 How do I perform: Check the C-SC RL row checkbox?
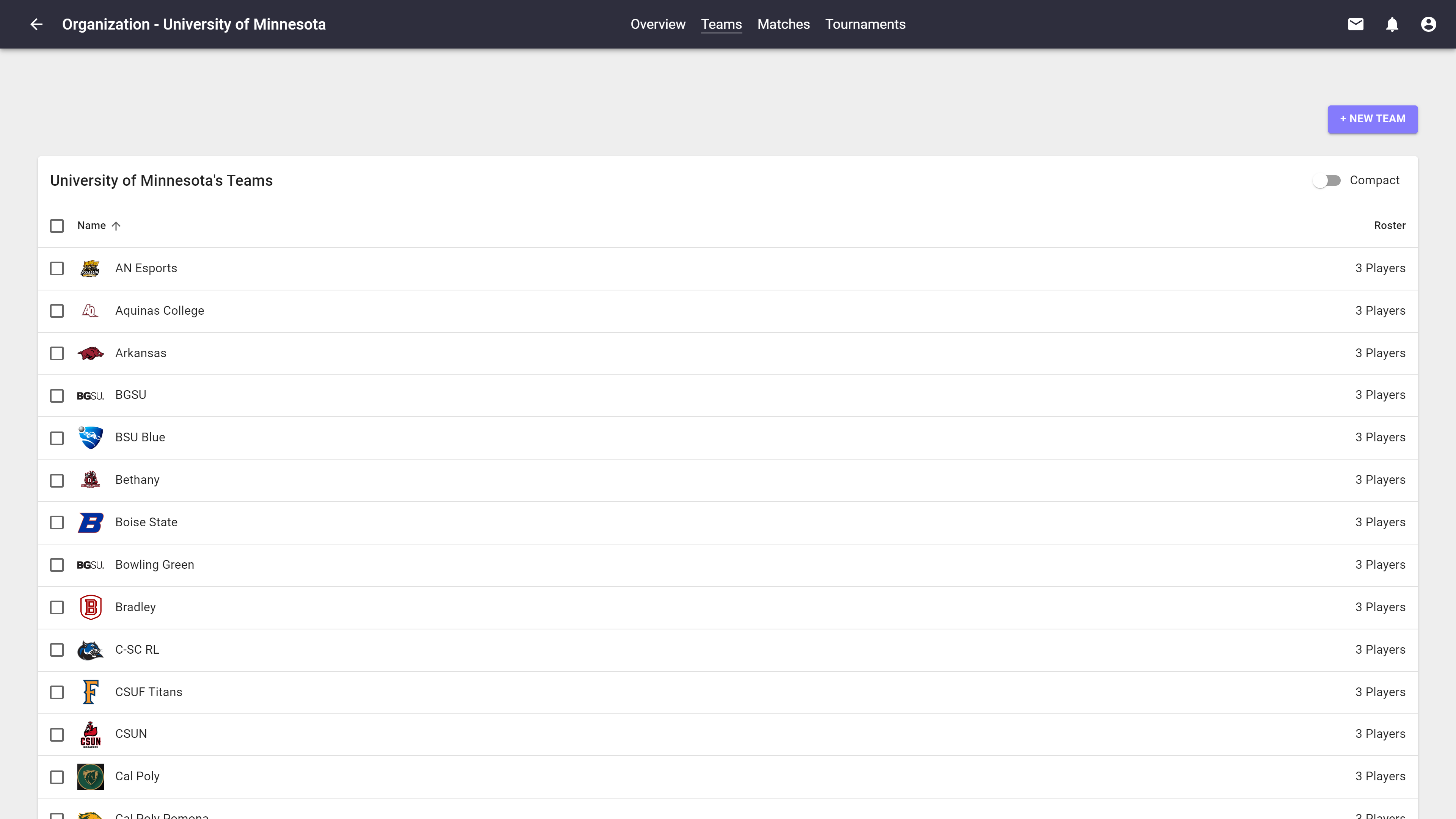point(56,650)
